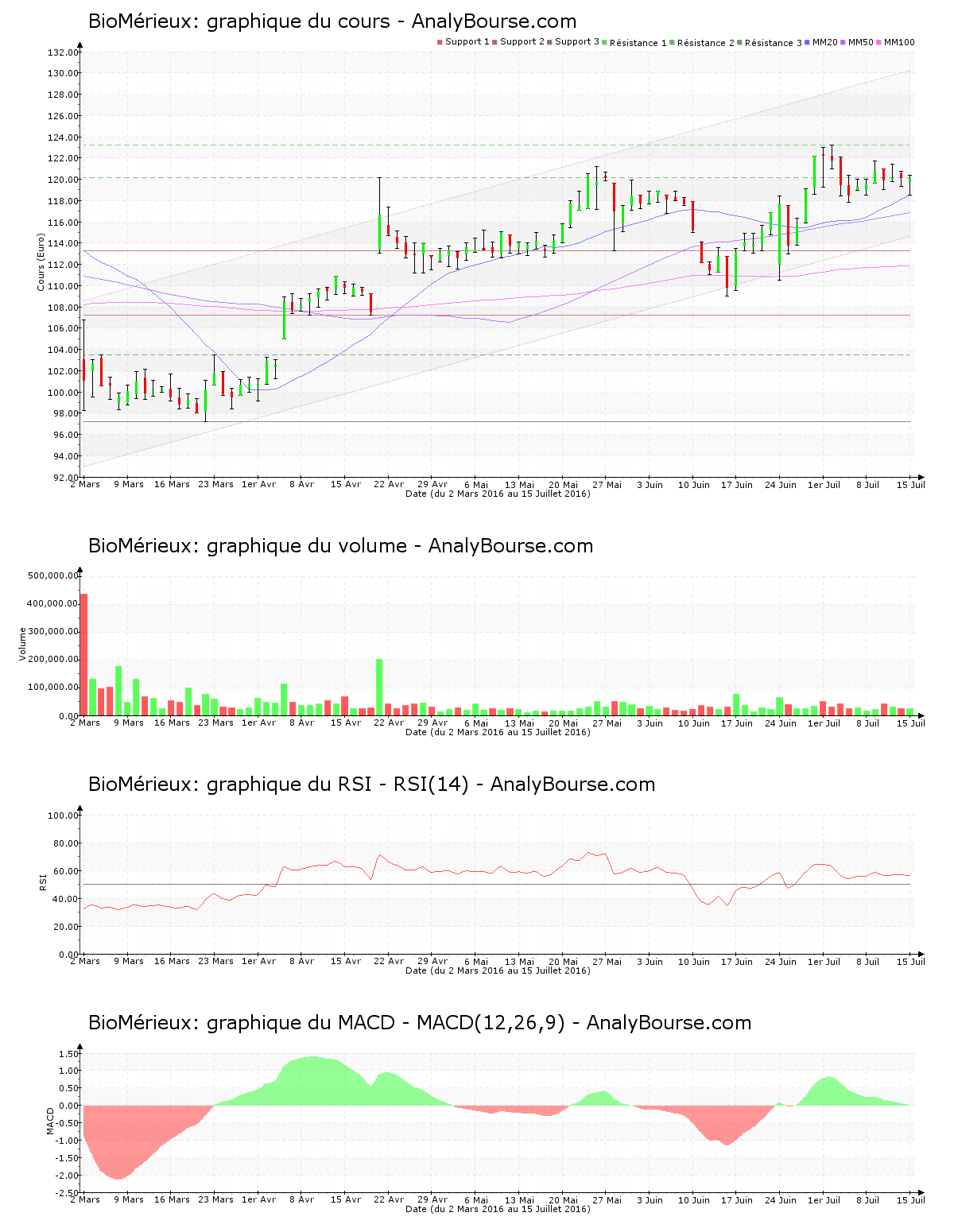954x1232 pixels.
Task: Click '15 Juil' on the MACD chart axis
Action: click(911, 1199)
